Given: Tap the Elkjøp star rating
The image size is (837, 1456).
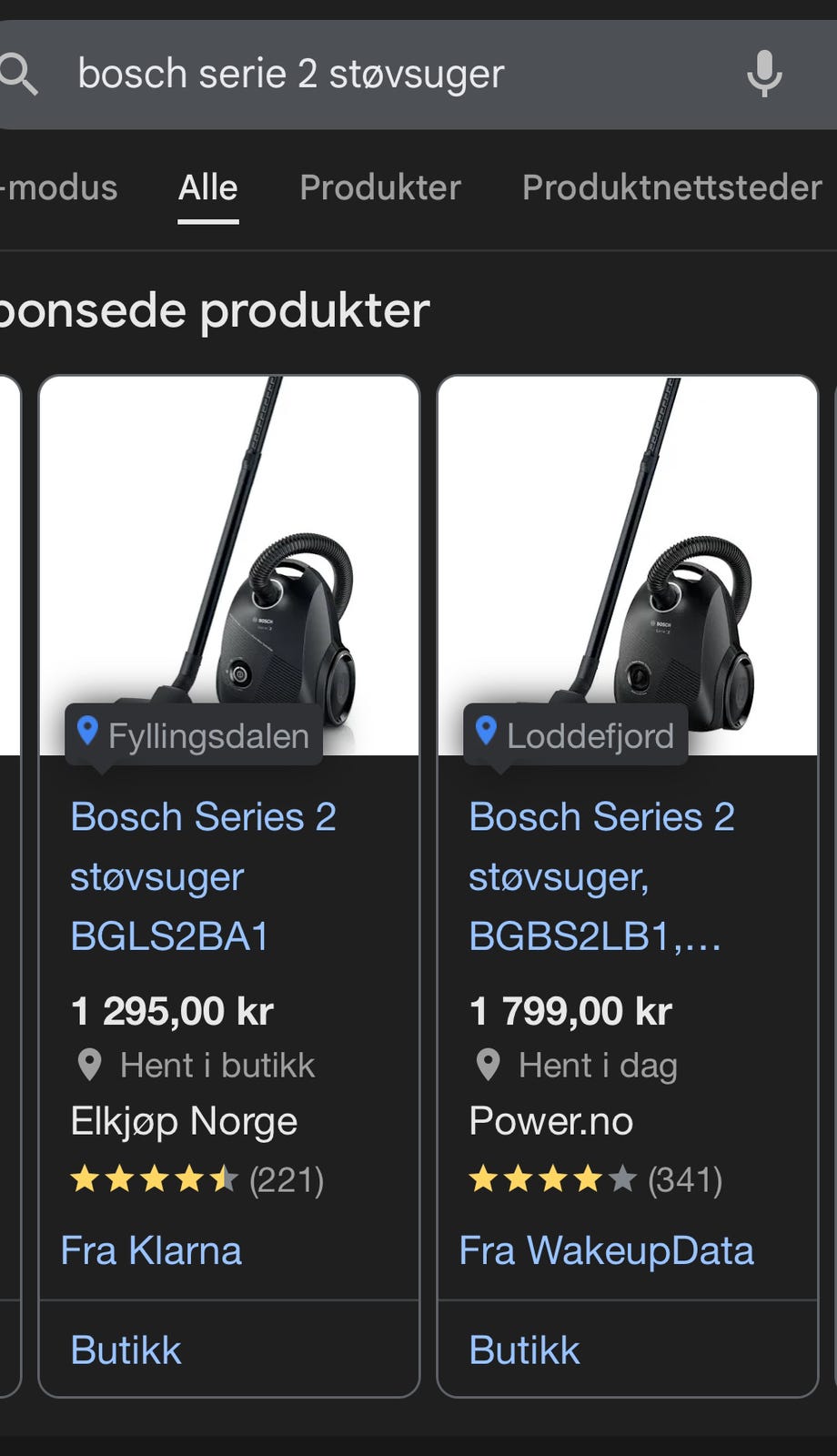Looking at the screenshot, I should 154,1179.
